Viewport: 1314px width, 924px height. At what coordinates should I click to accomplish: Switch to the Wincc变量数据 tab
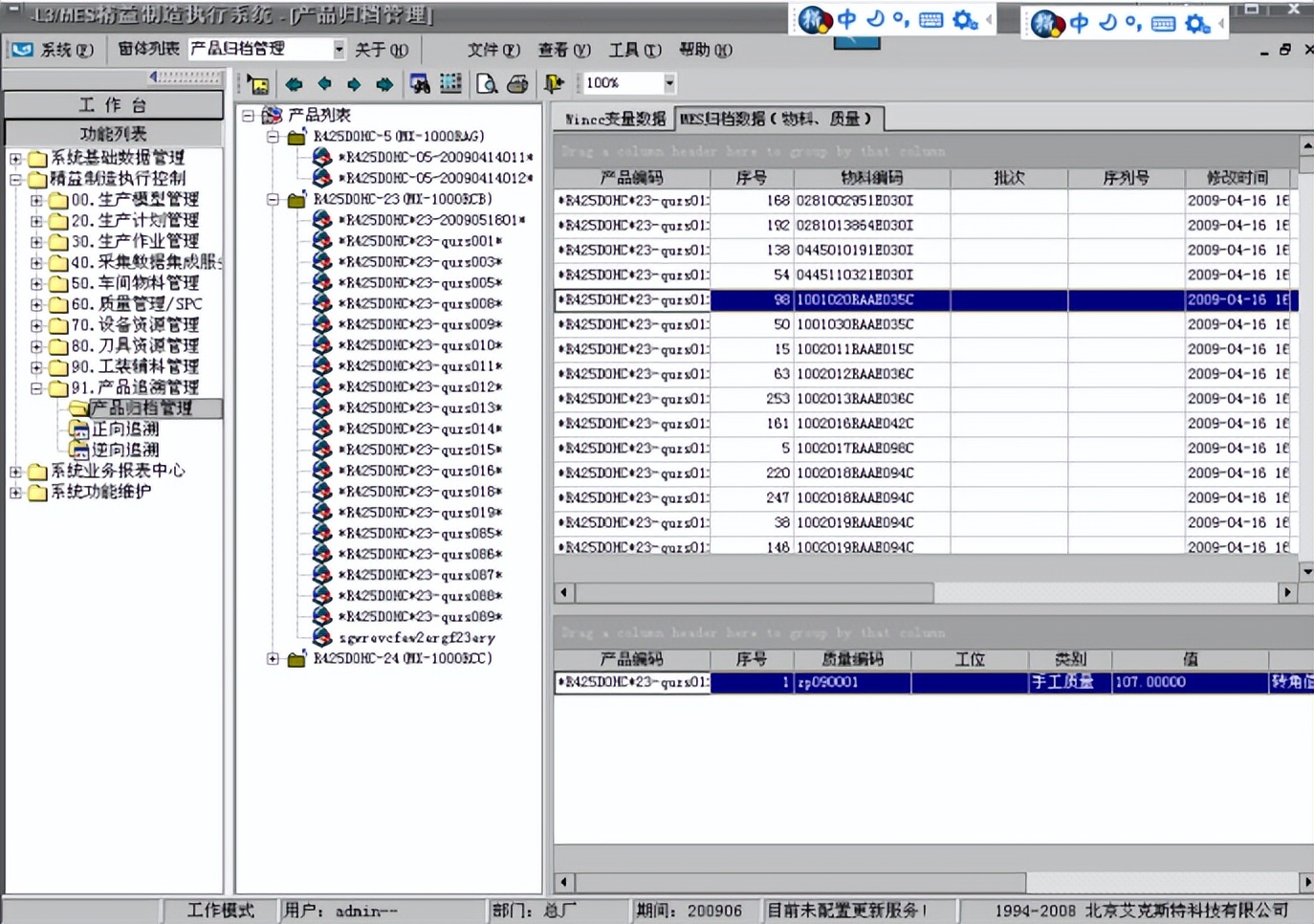(x=614, y=119)
